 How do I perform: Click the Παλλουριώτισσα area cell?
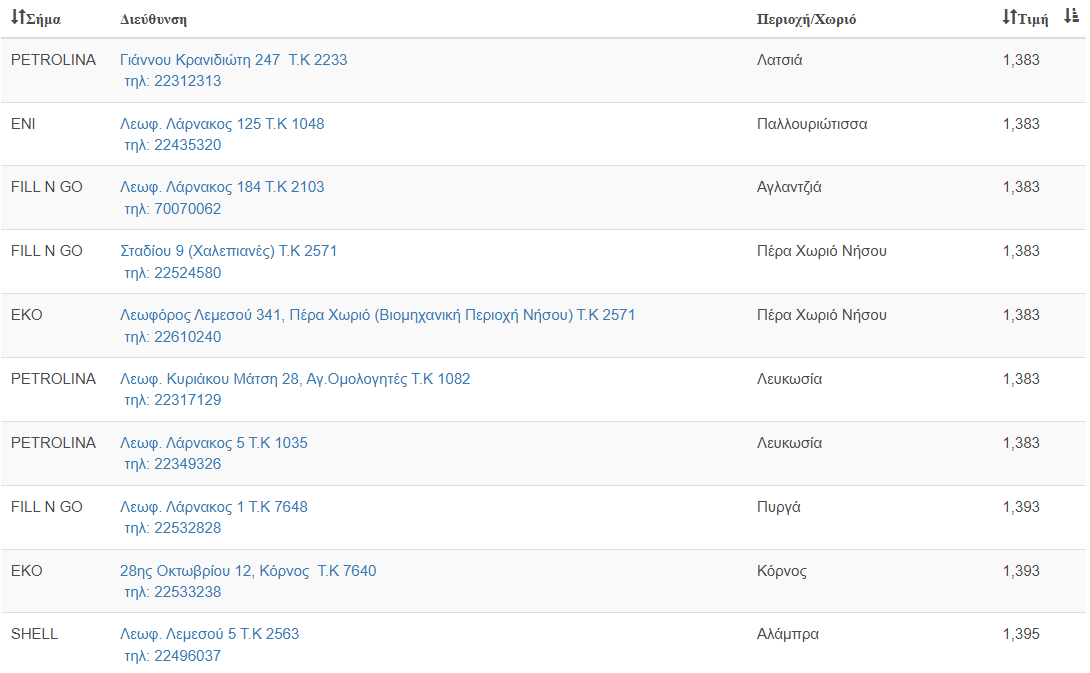pos(812,124)
